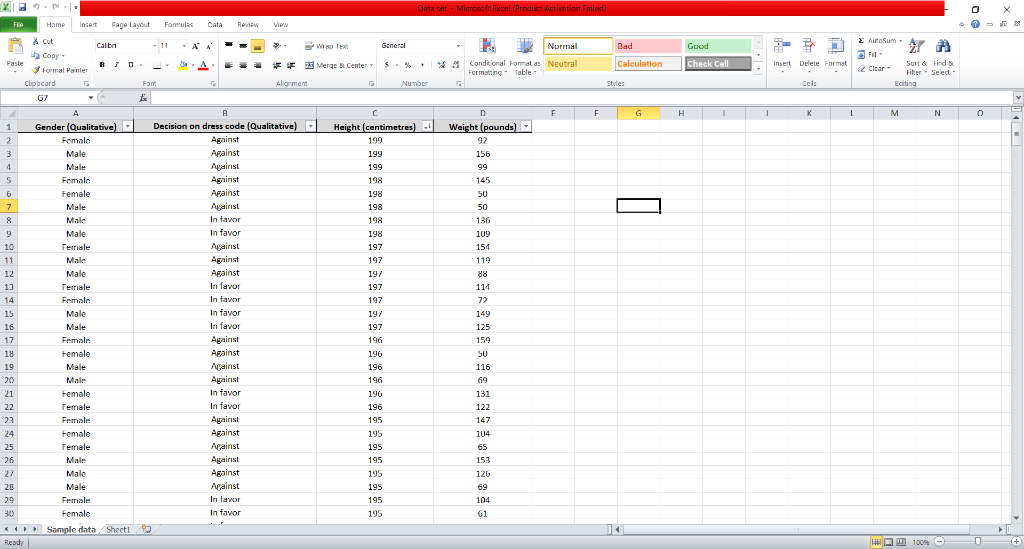
Task: Click the Copy button
Action: (48, 55)
